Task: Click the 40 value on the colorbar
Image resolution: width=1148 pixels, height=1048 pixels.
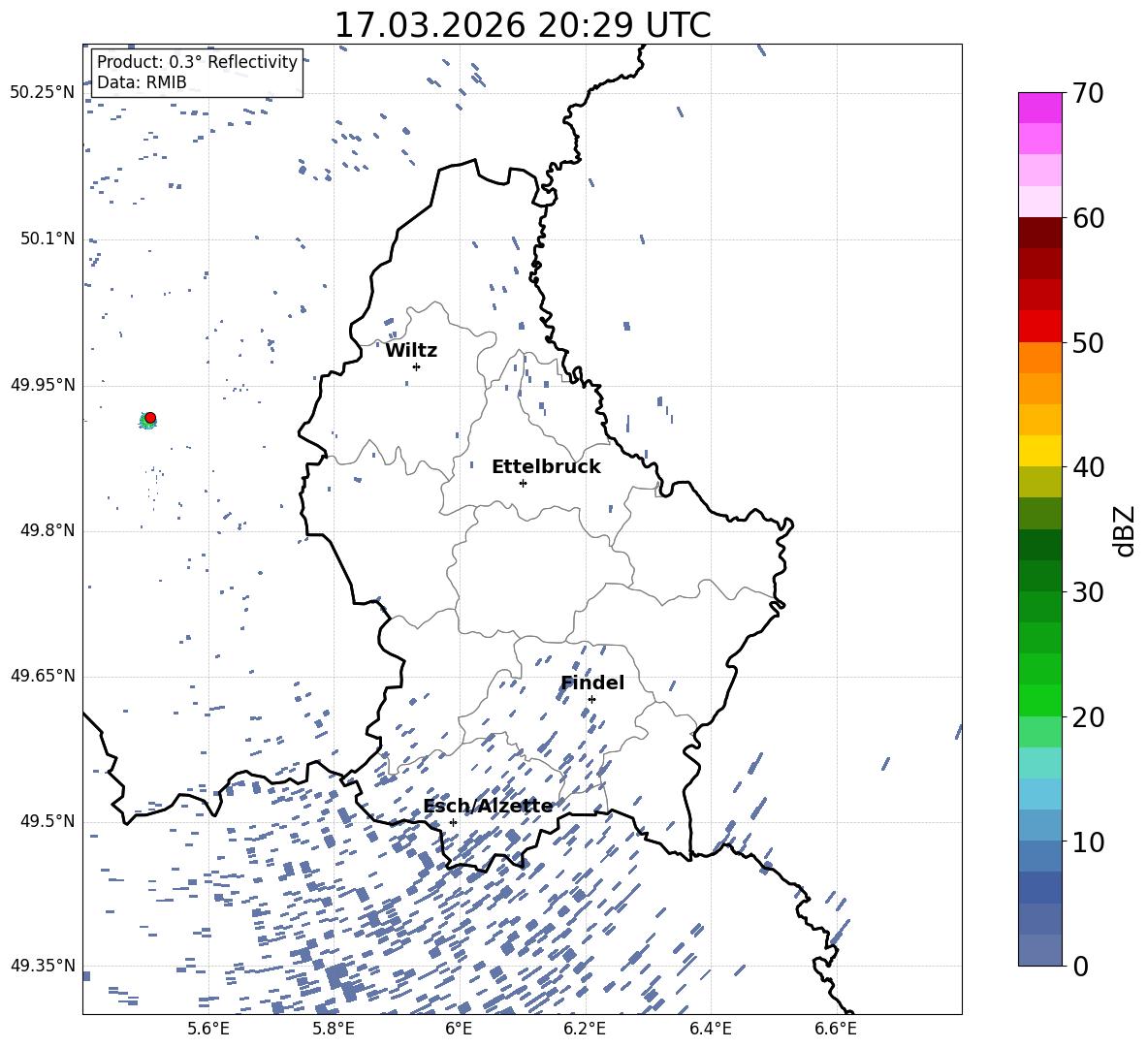Action: point(1087,467)
